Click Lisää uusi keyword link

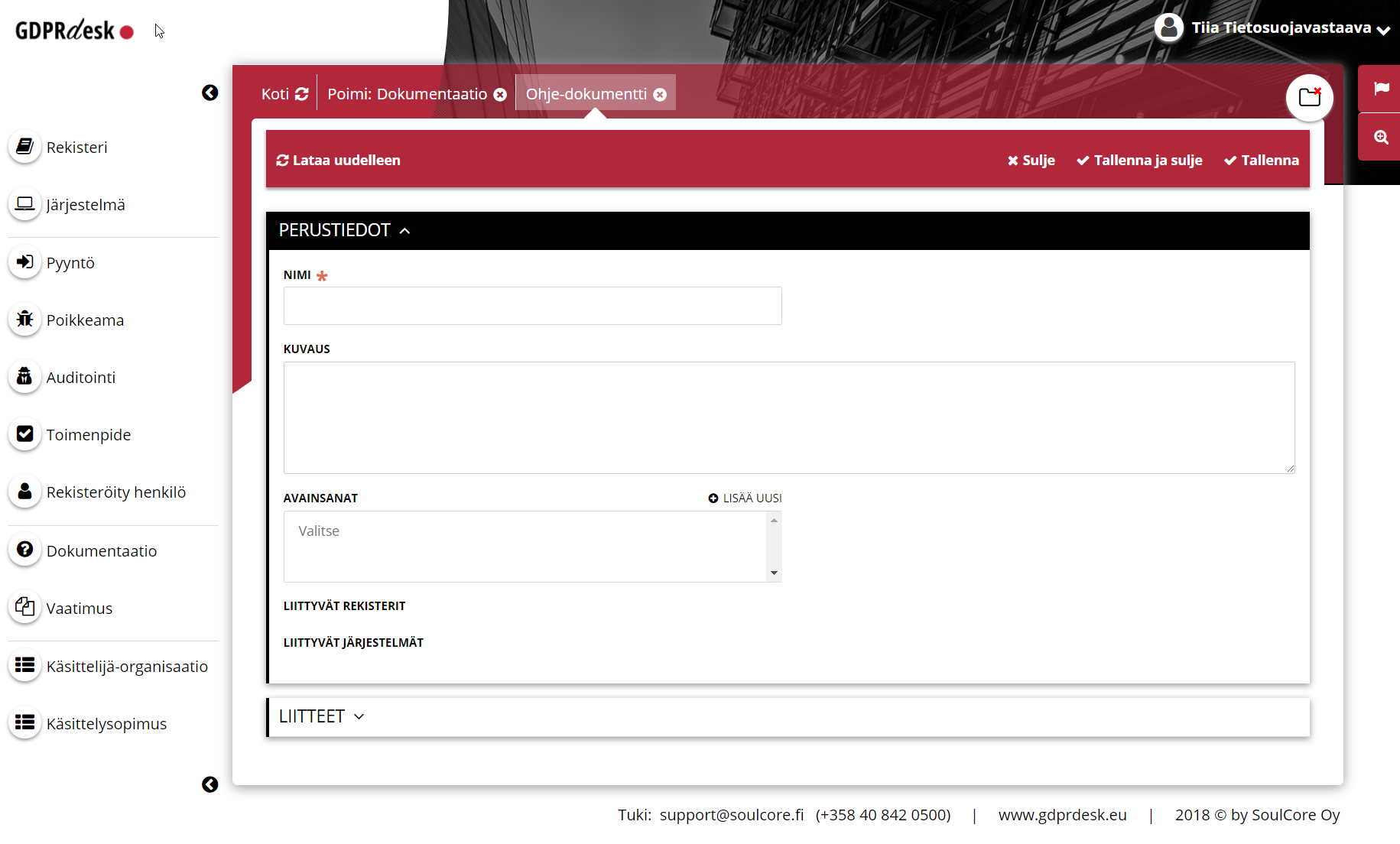point(745,498)
